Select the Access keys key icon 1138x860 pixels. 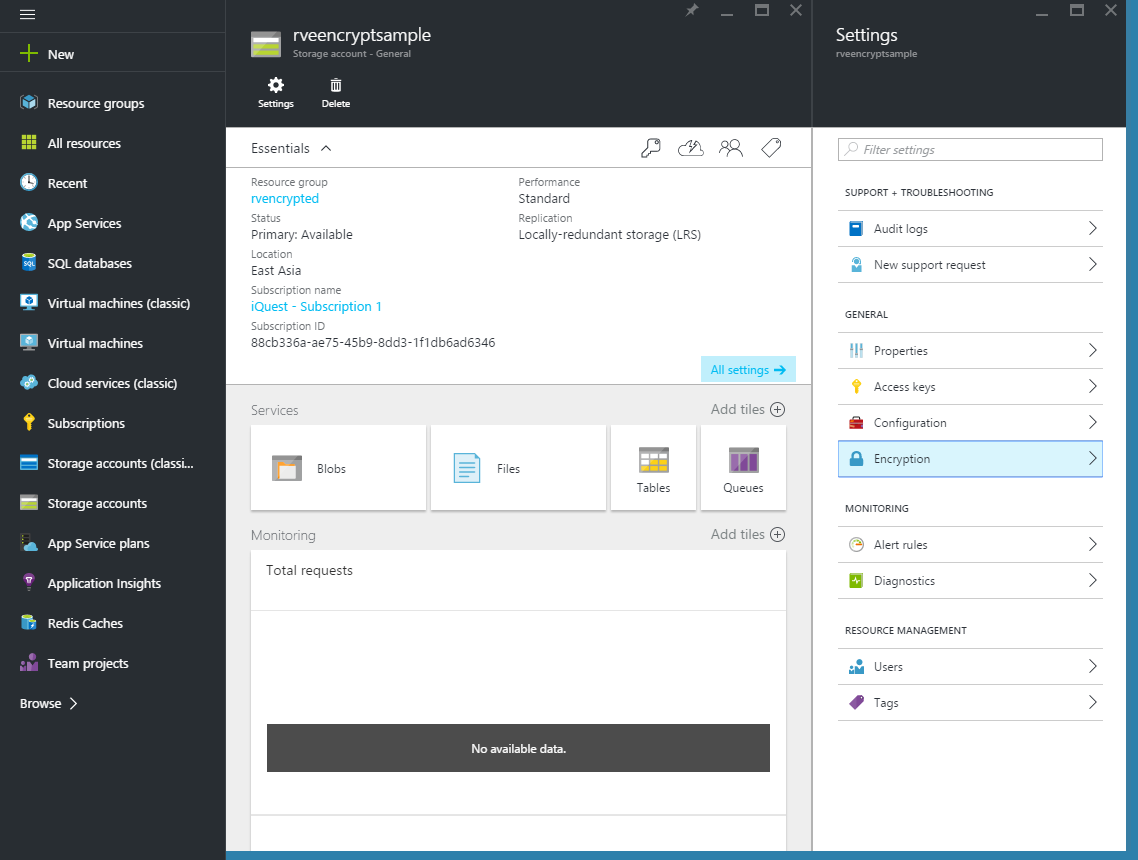(857, 386)
